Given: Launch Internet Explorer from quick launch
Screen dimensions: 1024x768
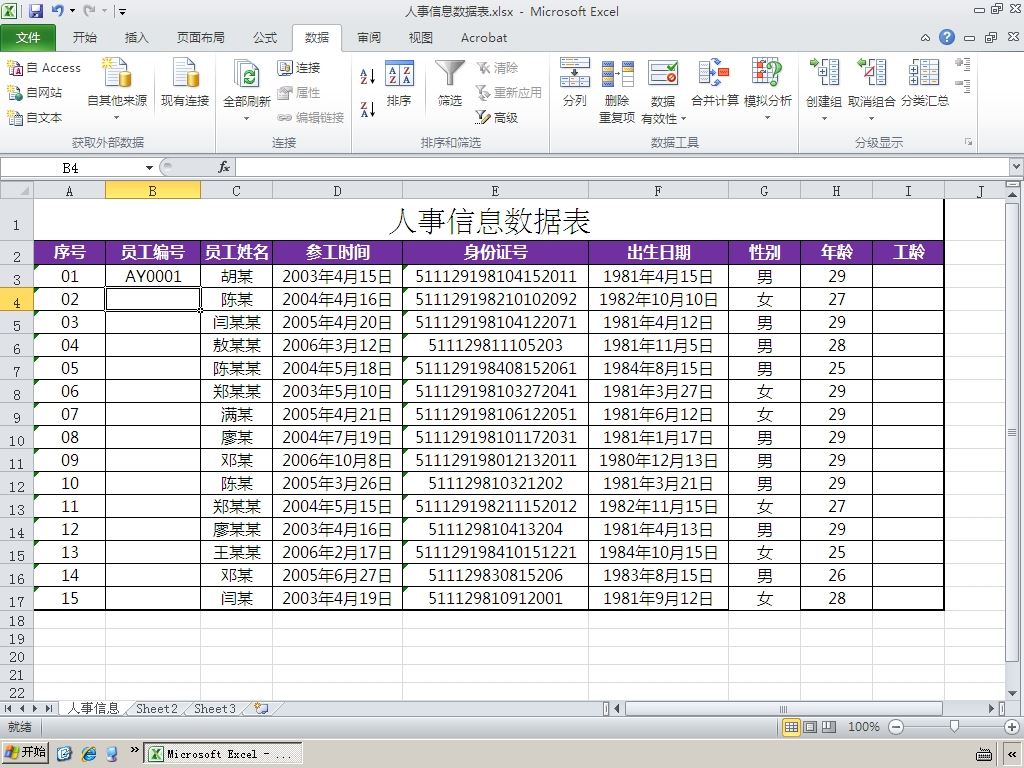Looking at the screenshot, I should click(x=89, y=754).
